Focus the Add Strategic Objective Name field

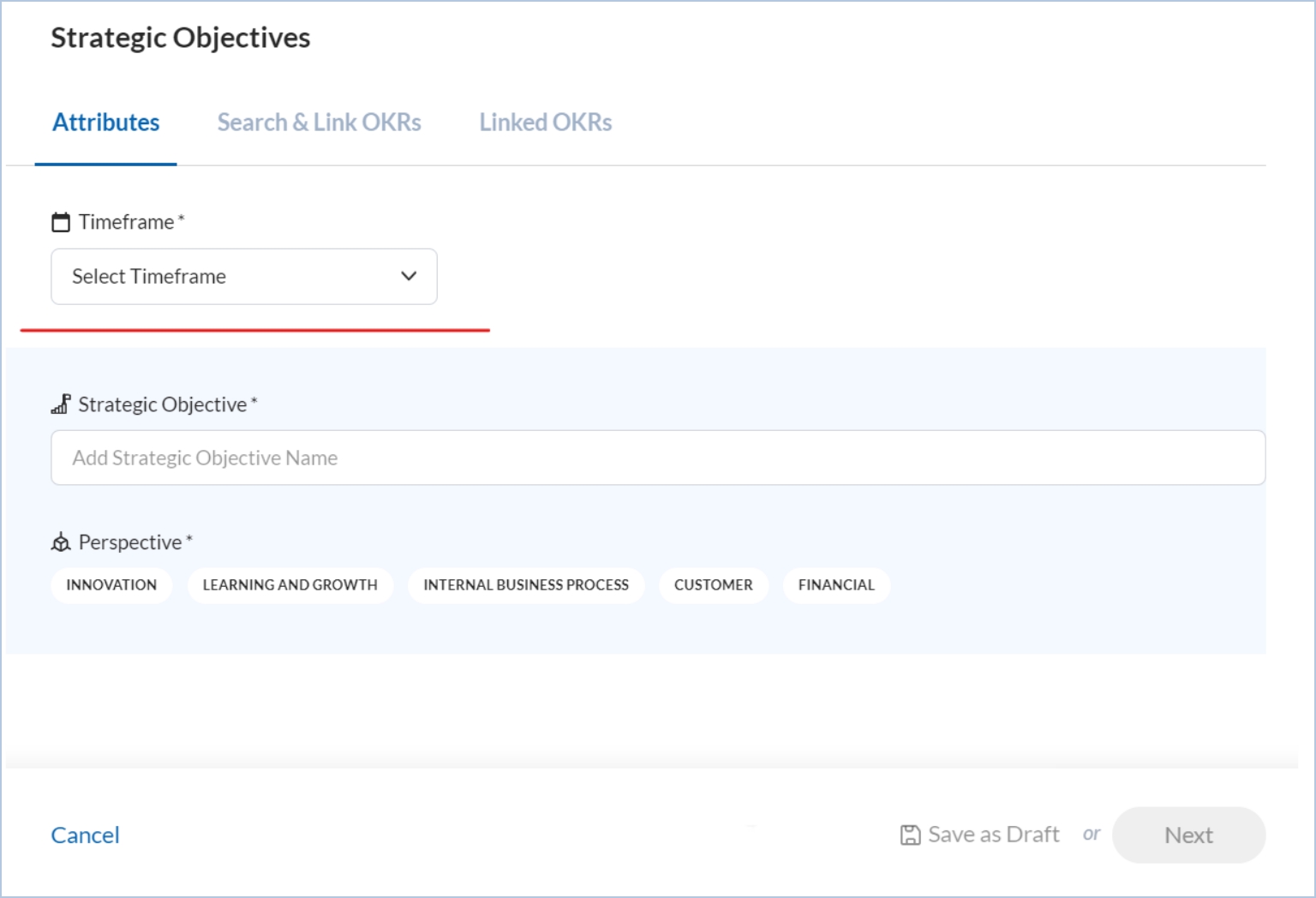657,458
